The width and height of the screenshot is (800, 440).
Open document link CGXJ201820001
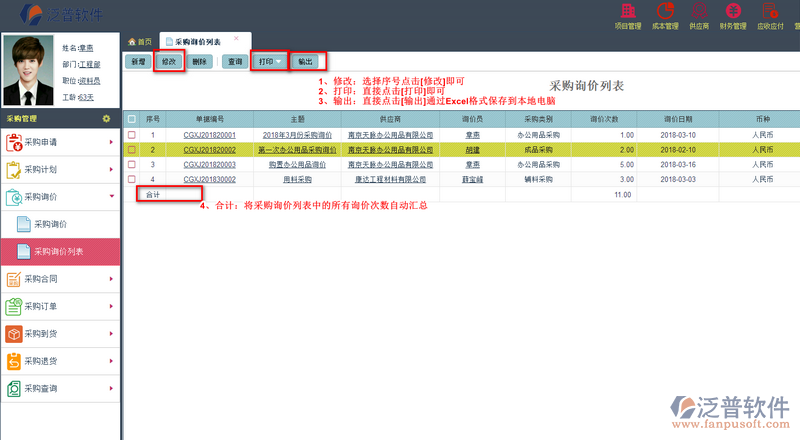click(x=210, y=135)
